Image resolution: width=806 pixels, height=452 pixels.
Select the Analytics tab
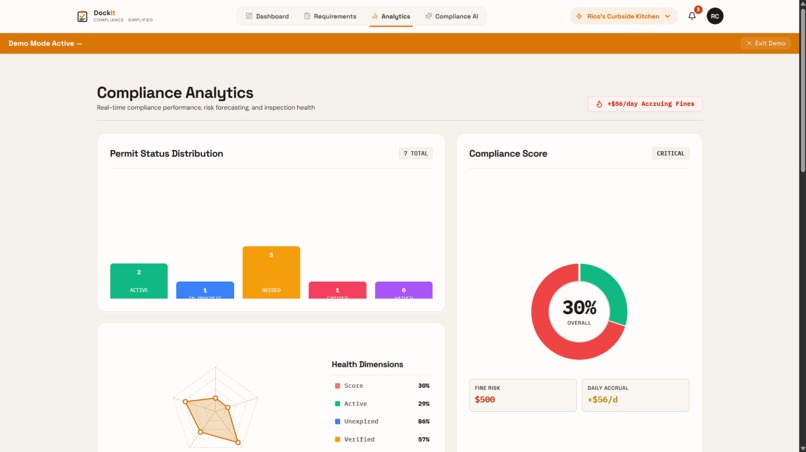point(391,16)
